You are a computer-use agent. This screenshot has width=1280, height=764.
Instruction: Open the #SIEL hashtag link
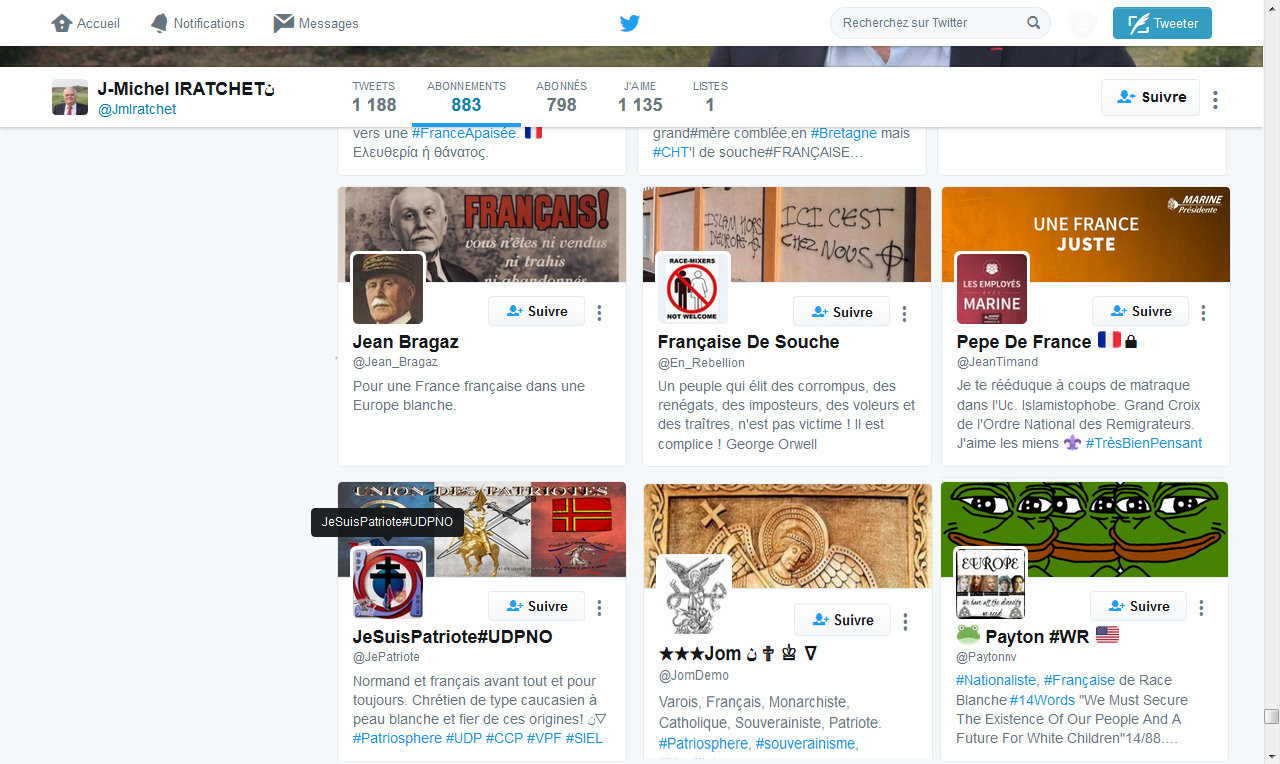click(x=584, y=738)
